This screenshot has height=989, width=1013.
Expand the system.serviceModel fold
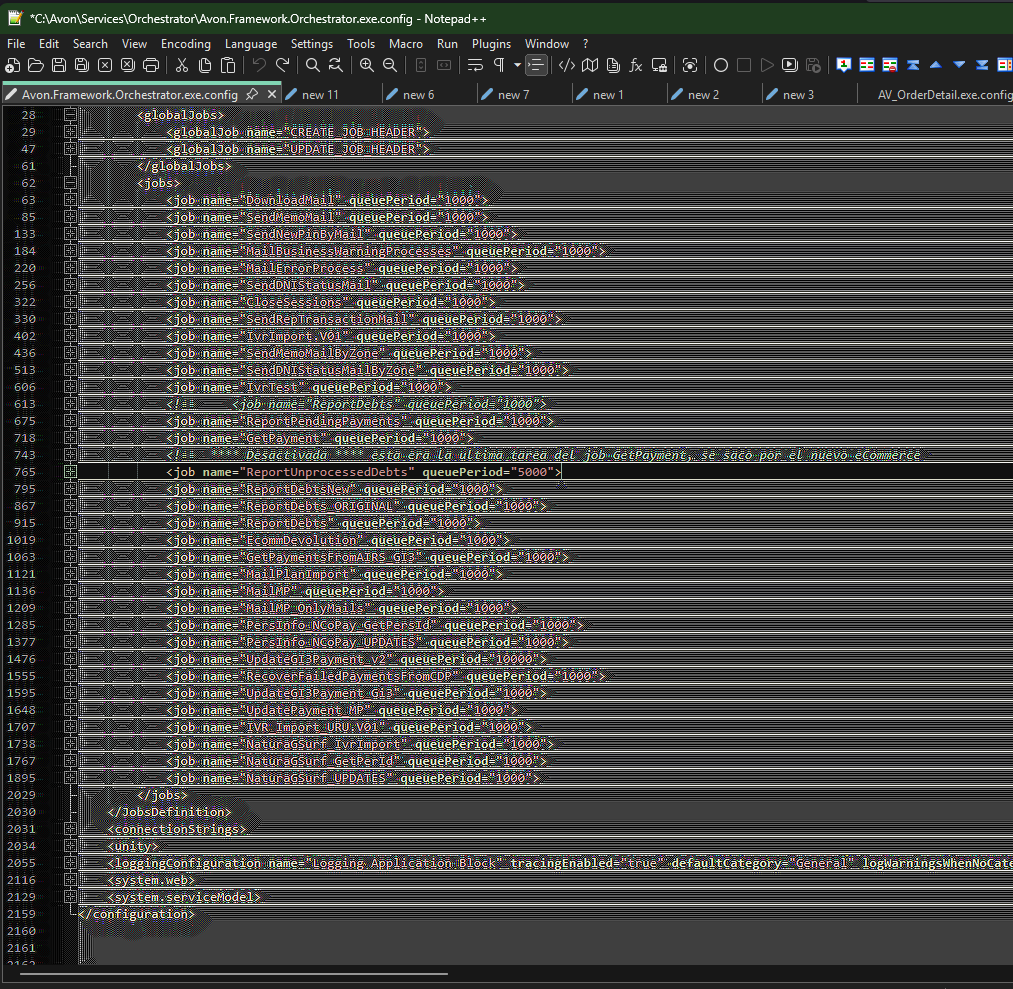click(x=70, y=897)
